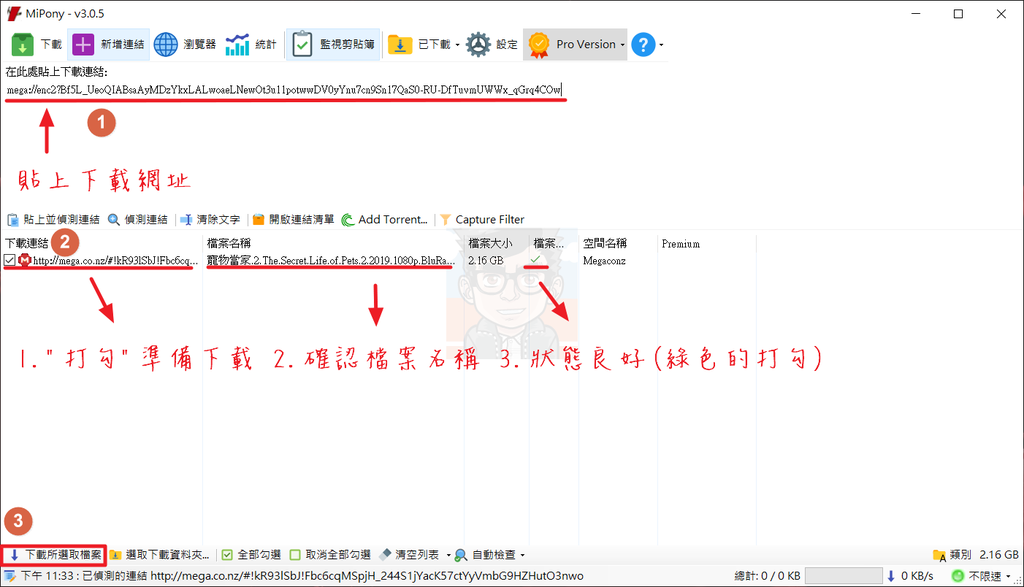The image size is (1024, 587).
Task: Maximize the MiPony window
Action: (958, 14)
